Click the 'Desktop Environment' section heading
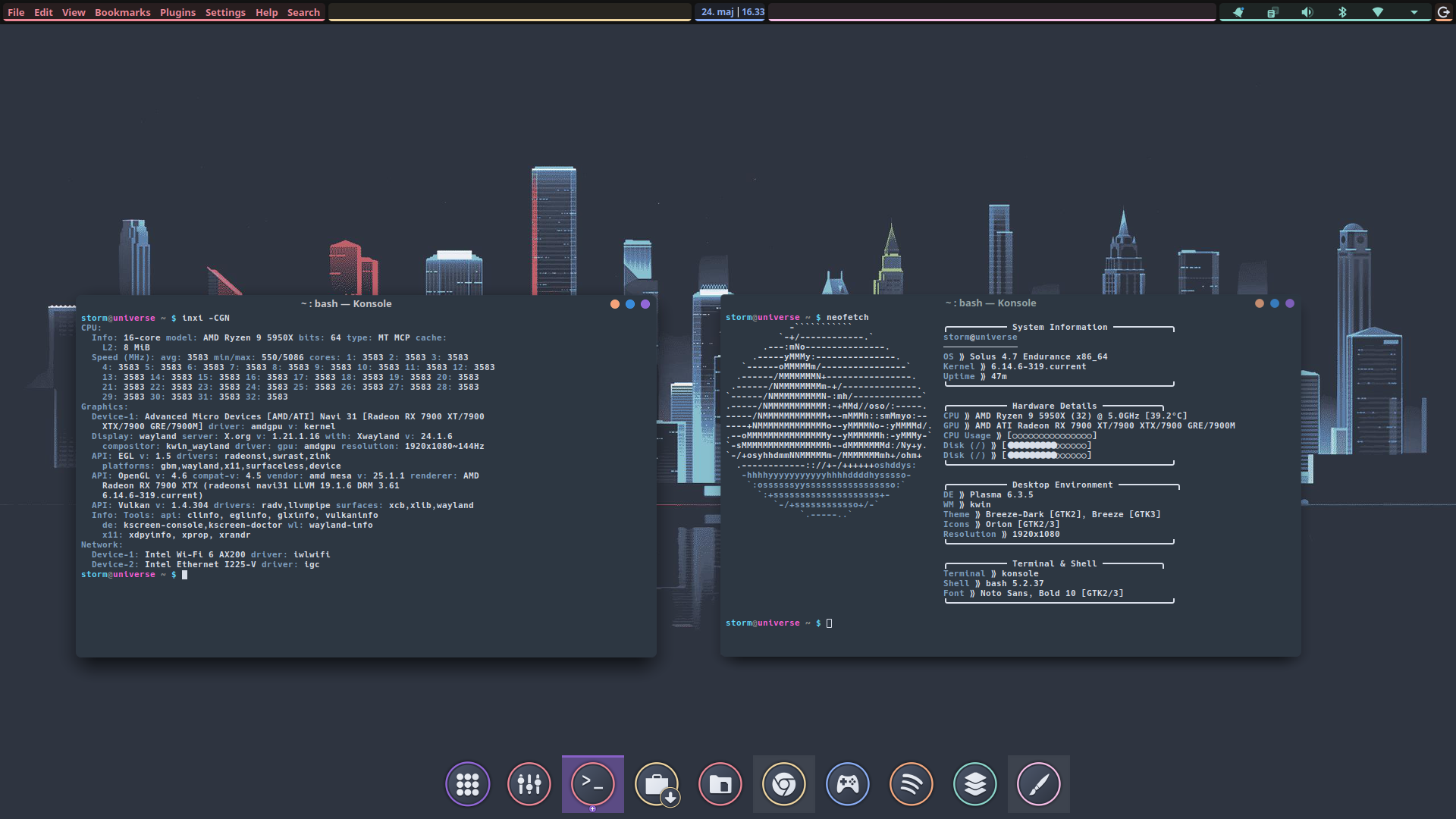This screenshot has height=819, width=1456. 1062,485
